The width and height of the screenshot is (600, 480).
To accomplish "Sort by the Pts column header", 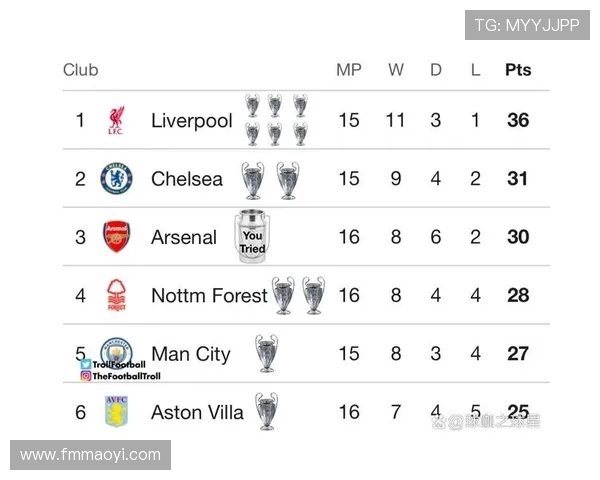I will (x=517, y=70).
